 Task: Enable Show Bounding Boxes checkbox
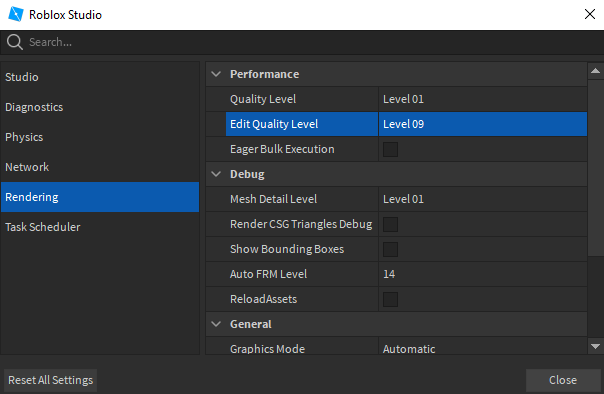[390, 250]
